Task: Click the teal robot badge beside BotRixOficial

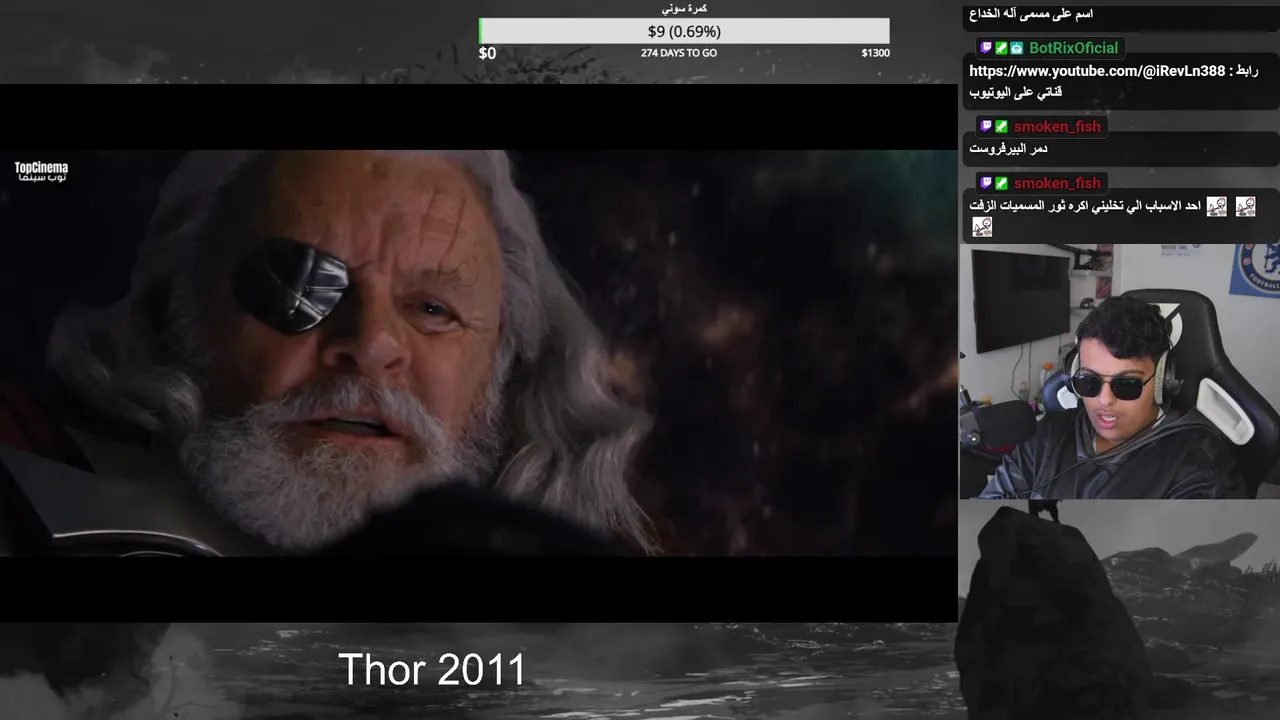Action: [1016, 48]
